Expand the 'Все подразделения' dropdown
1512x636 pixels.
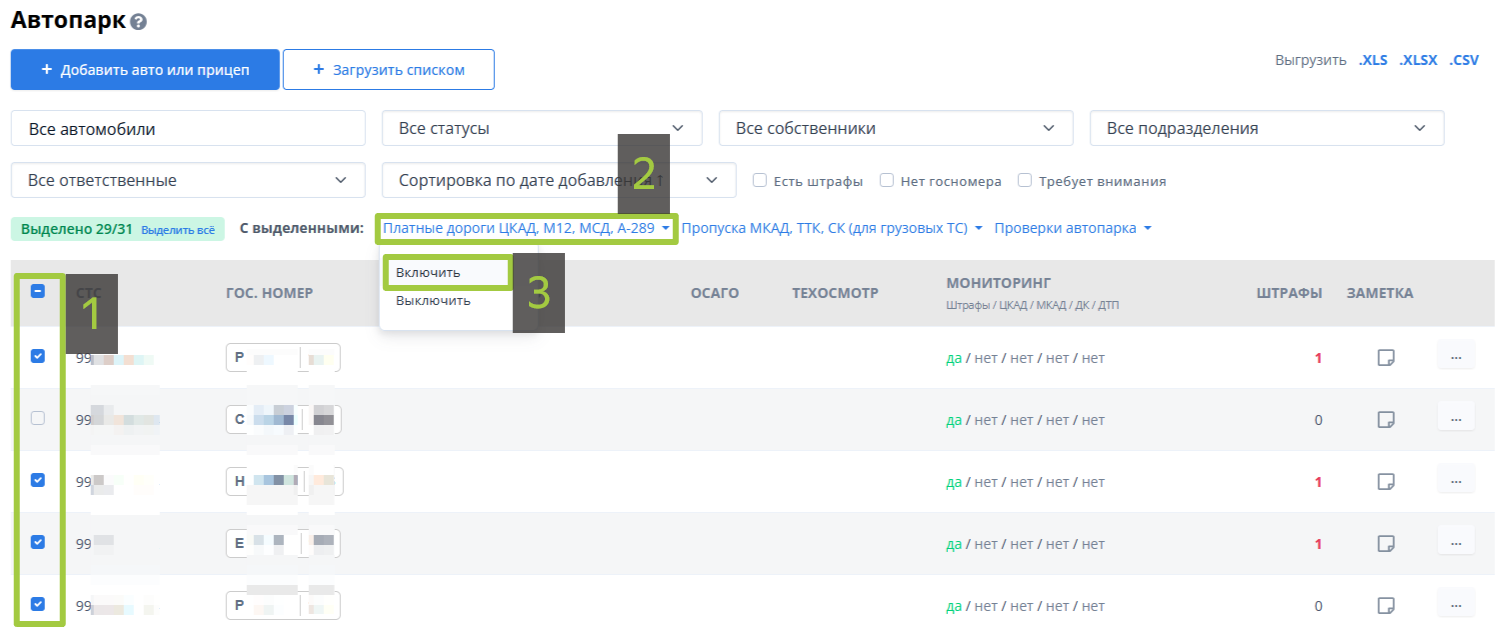tap(1266, 128)
